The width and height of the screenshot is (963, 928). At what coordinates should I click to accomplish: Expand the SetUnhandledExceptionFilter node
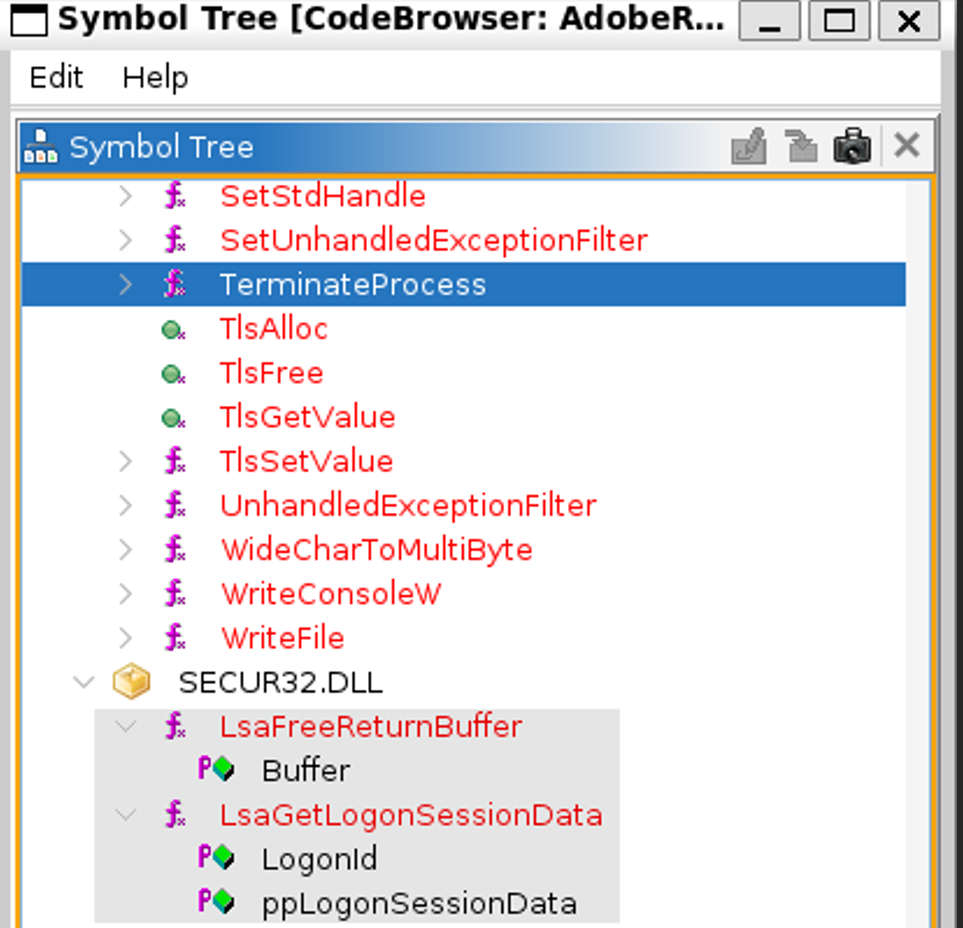point(125,241)
